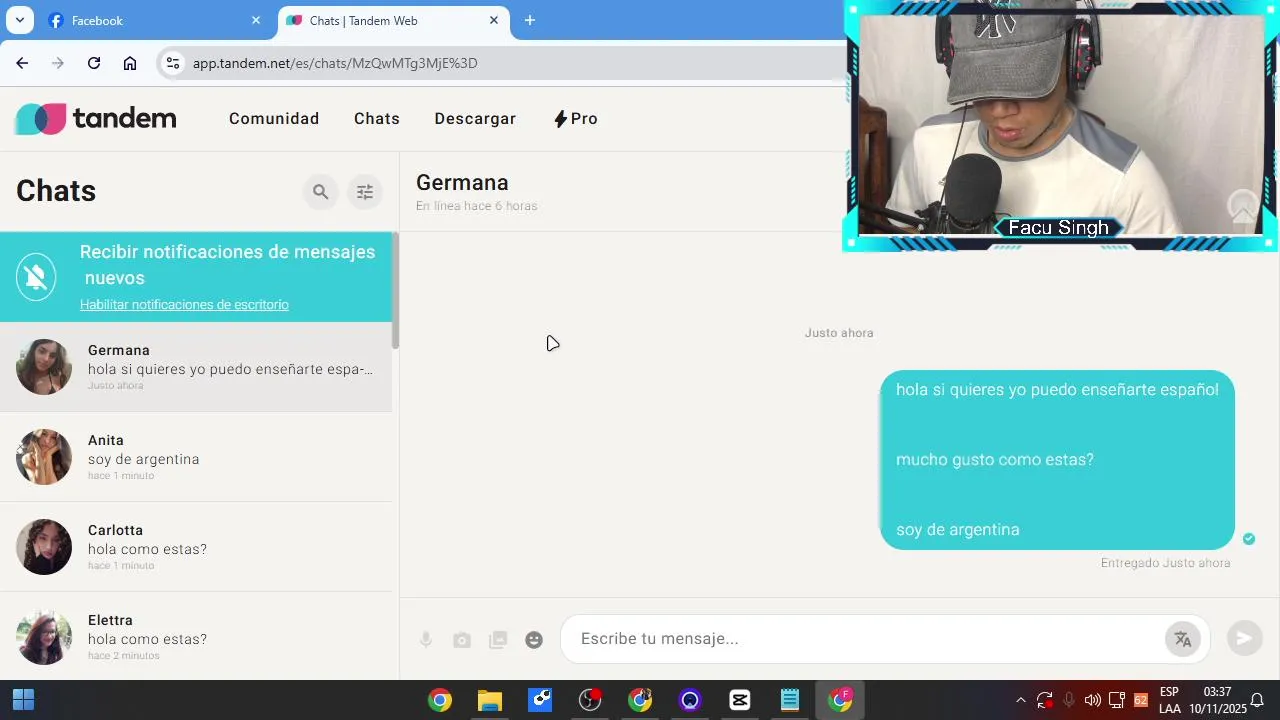Click the Tandem logo
1280x720 pixels.
96,119
